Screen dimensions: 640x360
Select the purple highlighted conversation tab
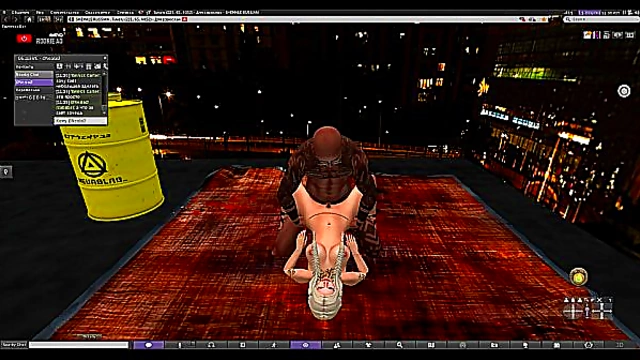click(34, 82)
